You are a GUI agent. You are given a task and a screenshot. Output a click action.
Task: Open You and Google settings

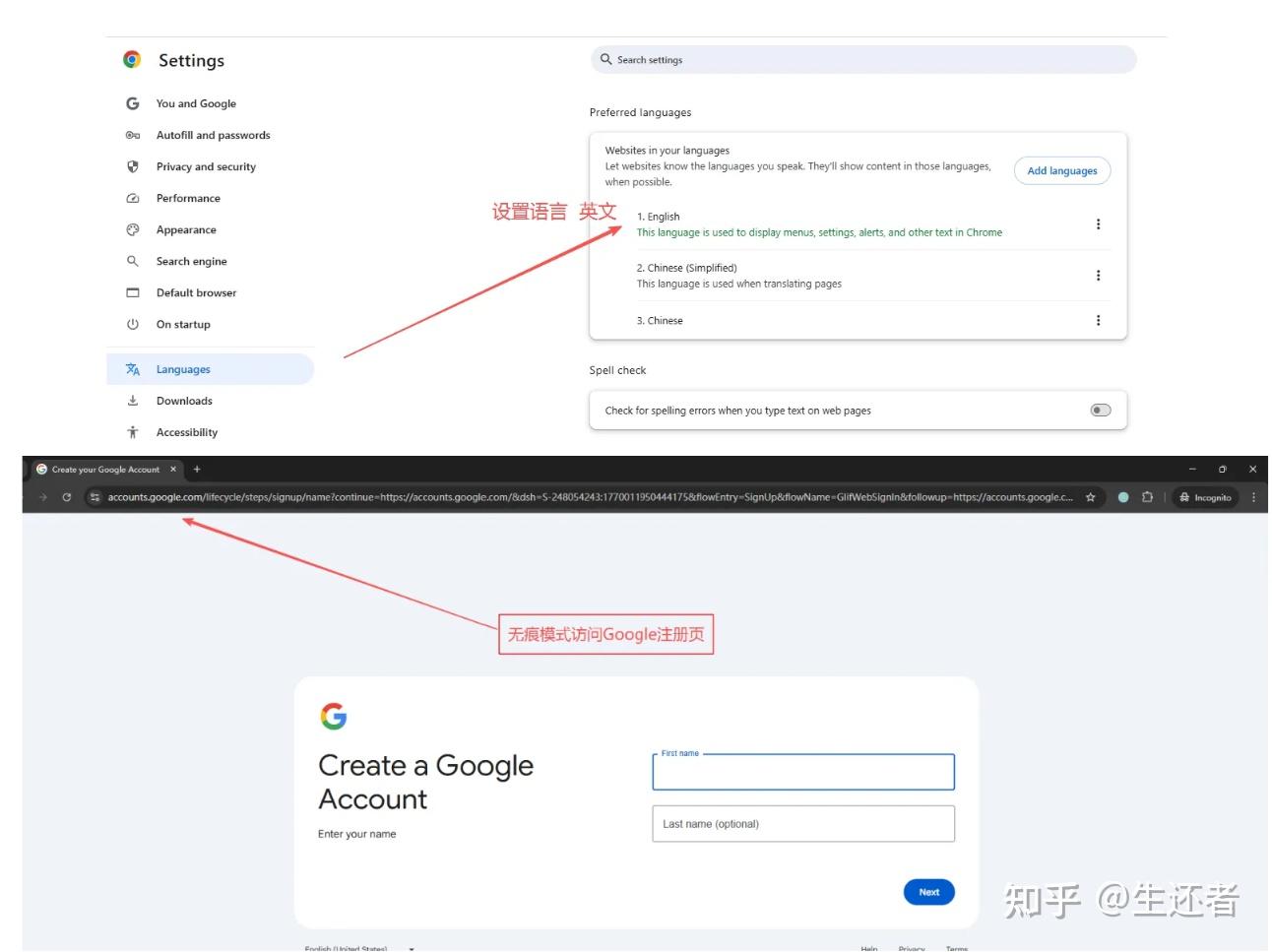tap(196, 103)
